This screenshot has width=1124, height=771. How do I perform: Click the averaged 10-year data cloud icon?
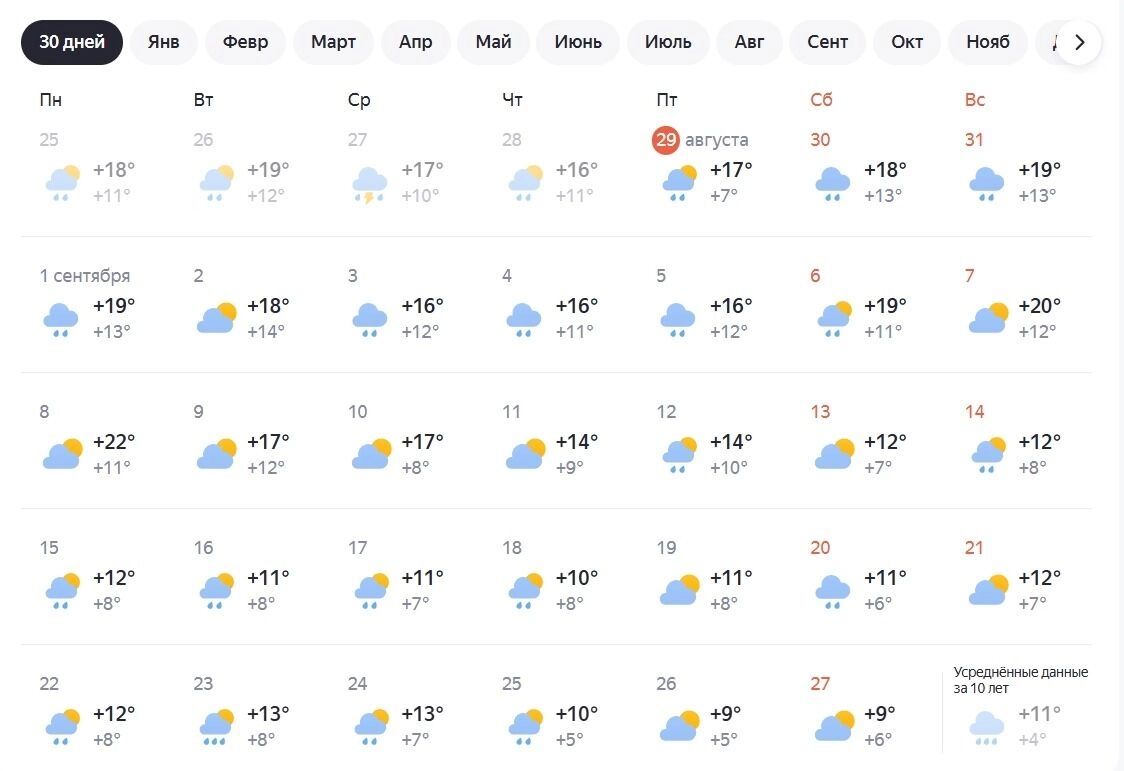coord(987,727)
